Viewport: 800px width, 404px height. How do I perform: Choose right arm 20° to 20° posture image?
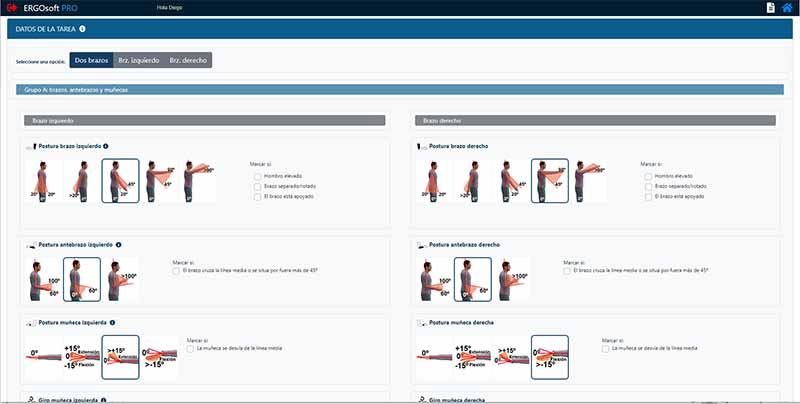(x=434, y=181)
